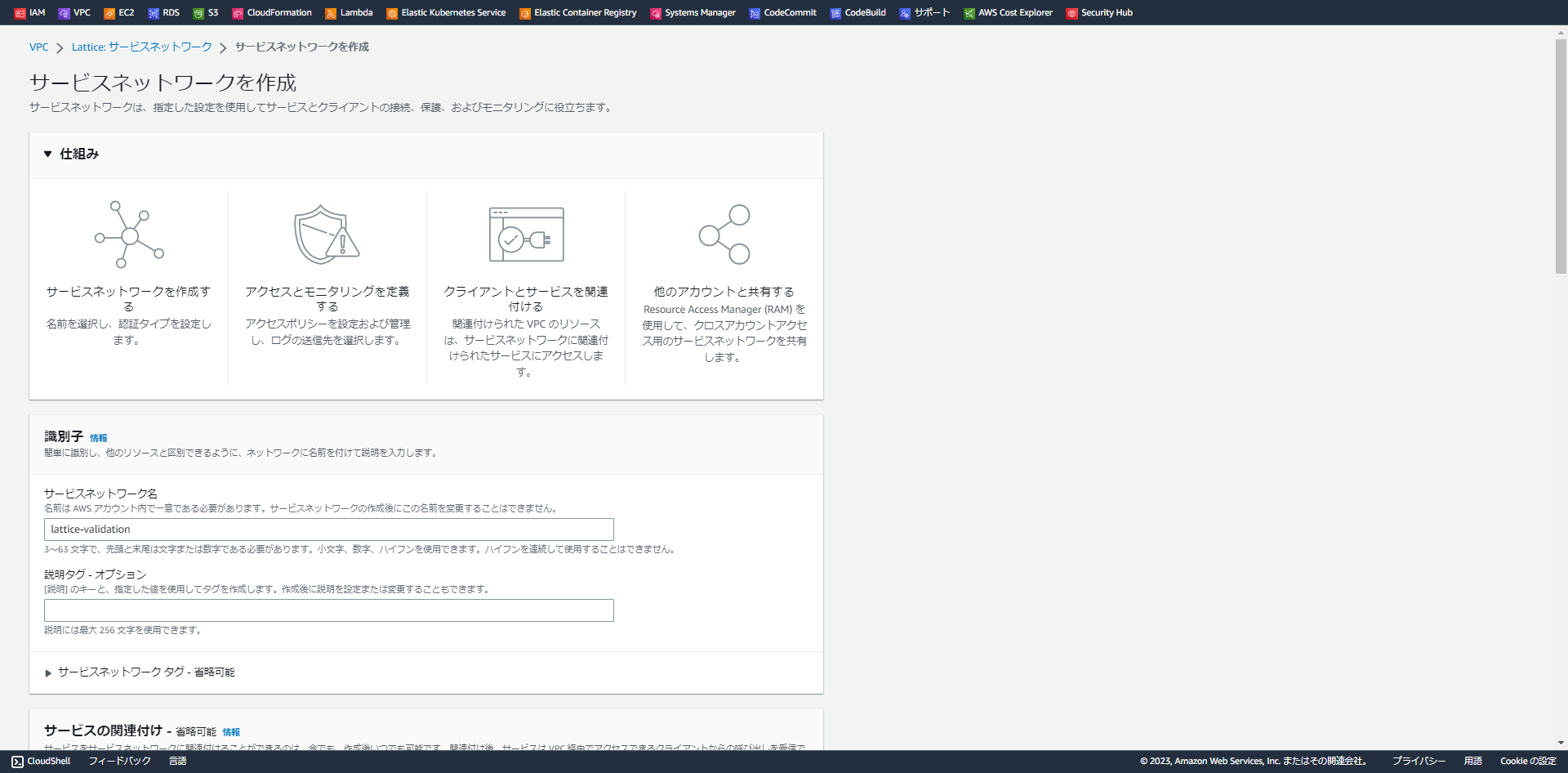
Task: Open the CloudFormation shortcut icon
Action: (x=237, y=13)
